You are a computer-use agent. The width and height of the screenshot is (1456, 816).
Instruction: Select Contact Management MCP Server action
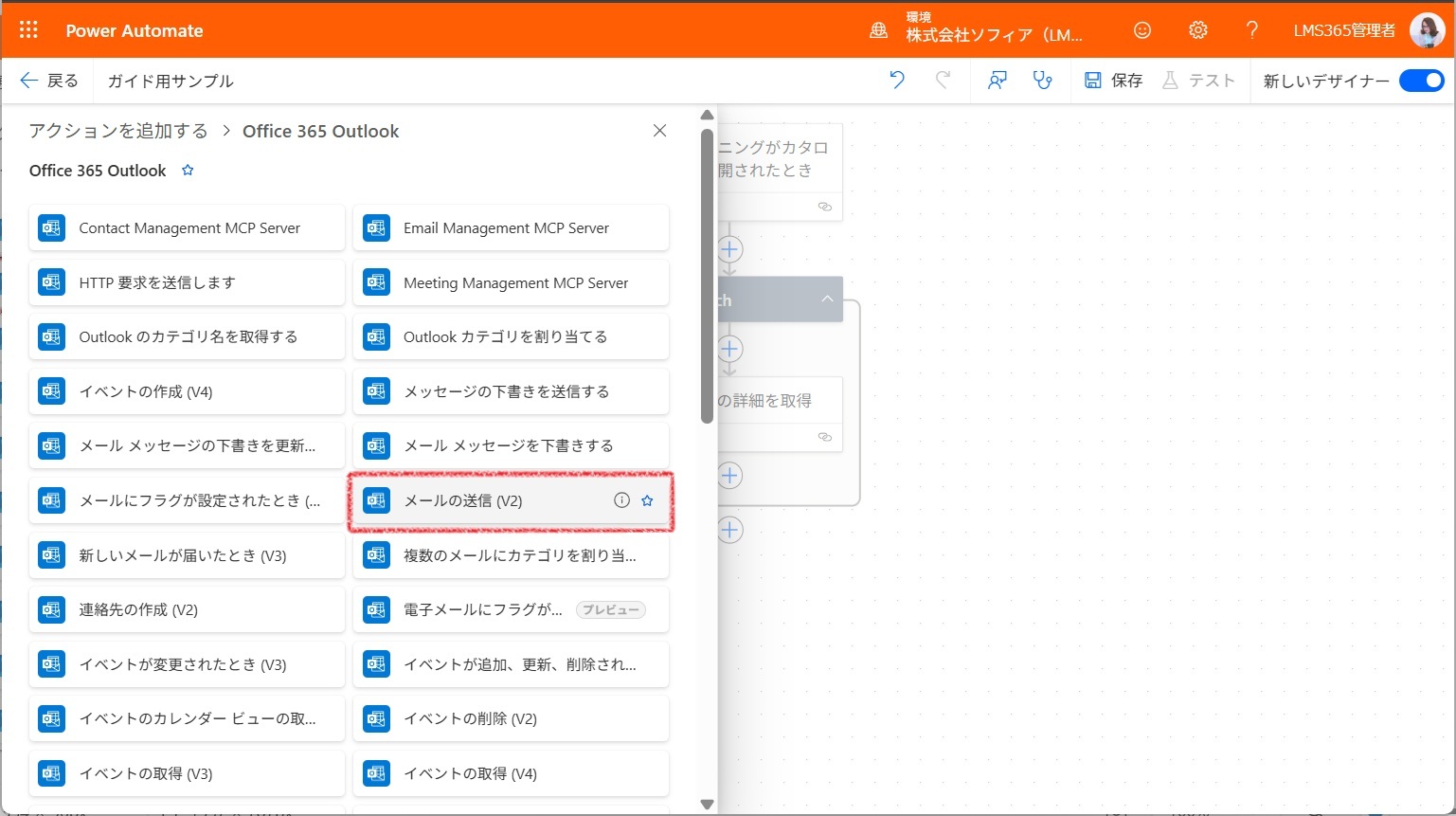point(187,228)
